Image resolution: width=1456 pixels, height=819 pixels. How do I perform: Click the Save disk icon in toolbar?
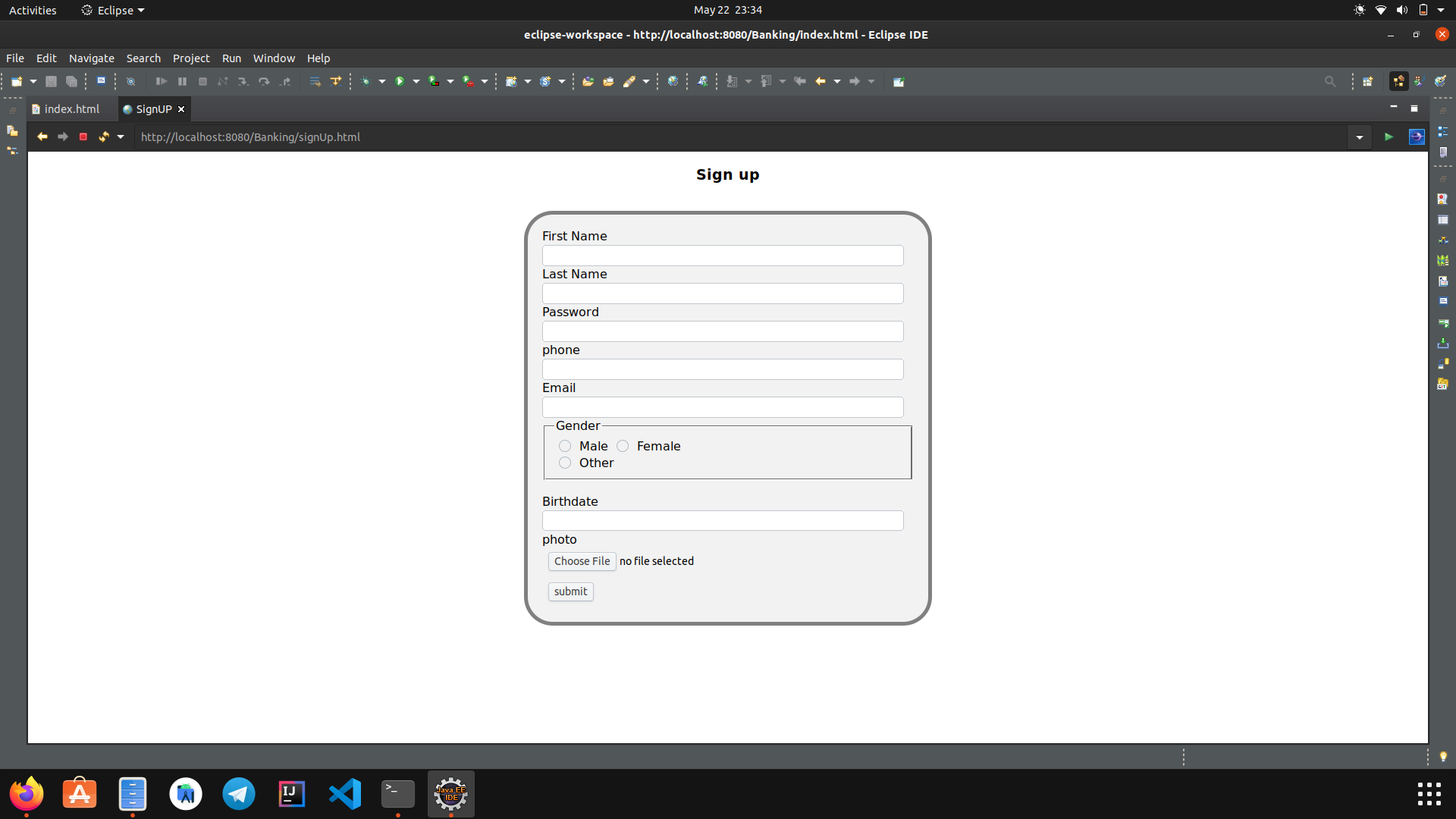coord(51,81)
